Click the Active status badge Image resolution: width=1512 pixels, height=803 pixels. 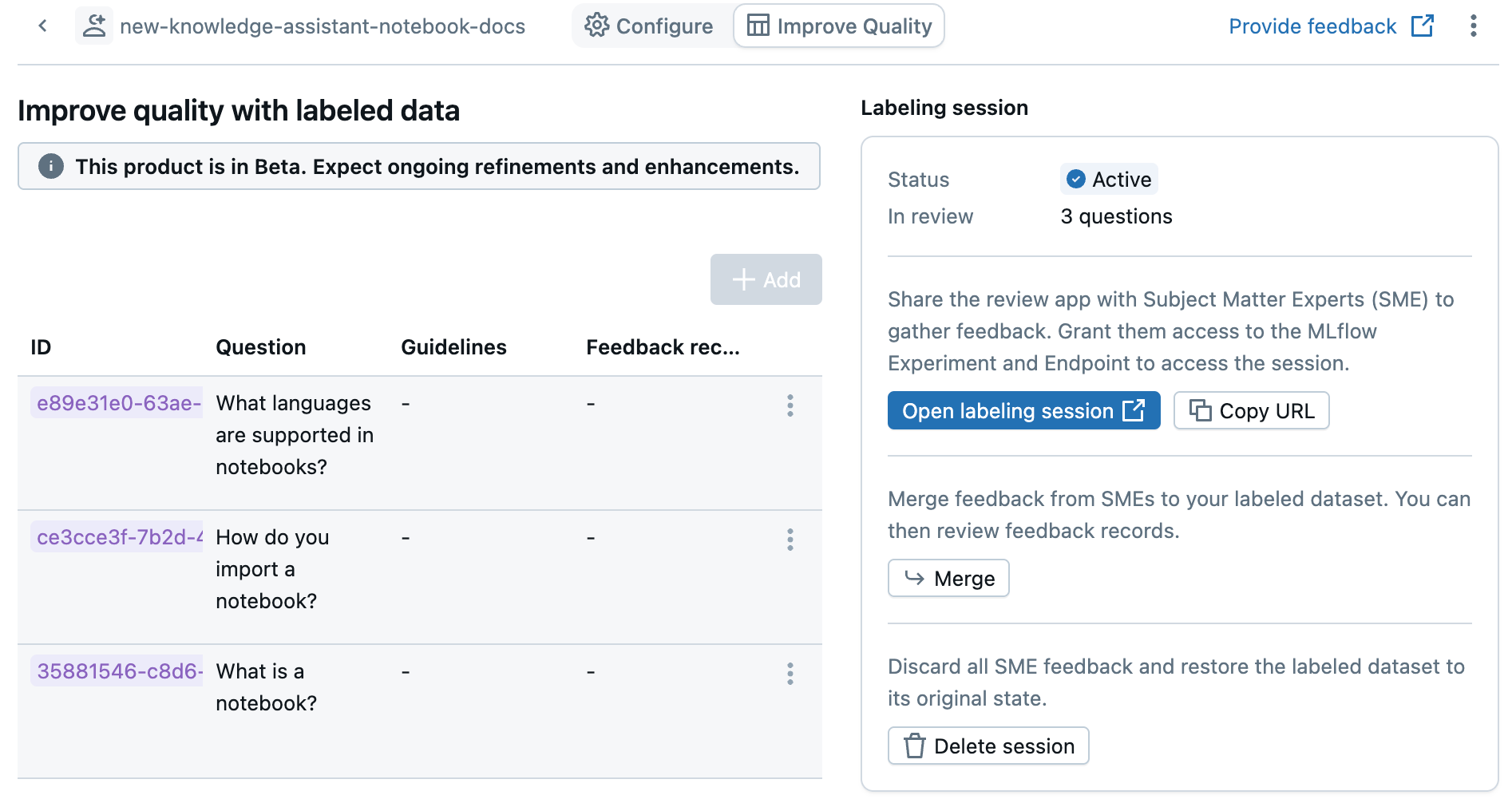[1109, 180]
